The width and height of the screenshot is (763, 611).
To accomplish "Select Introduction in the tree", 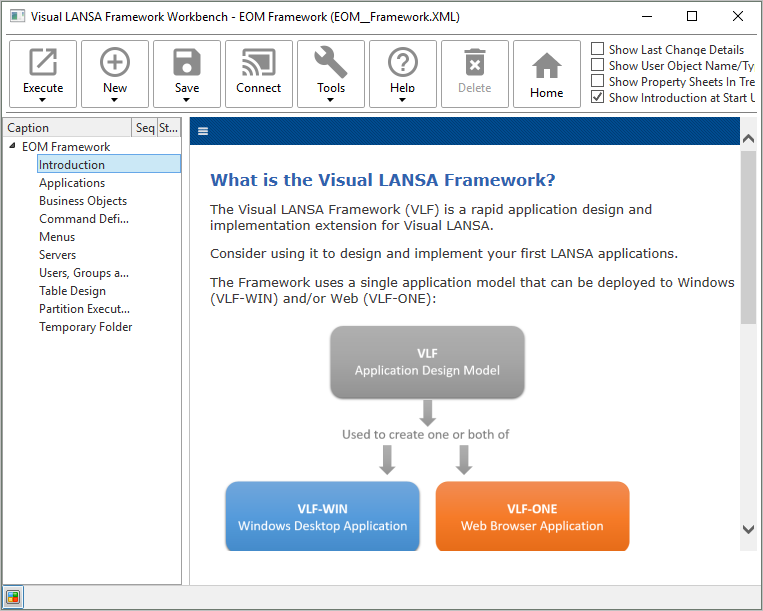I will pos(109,164).
